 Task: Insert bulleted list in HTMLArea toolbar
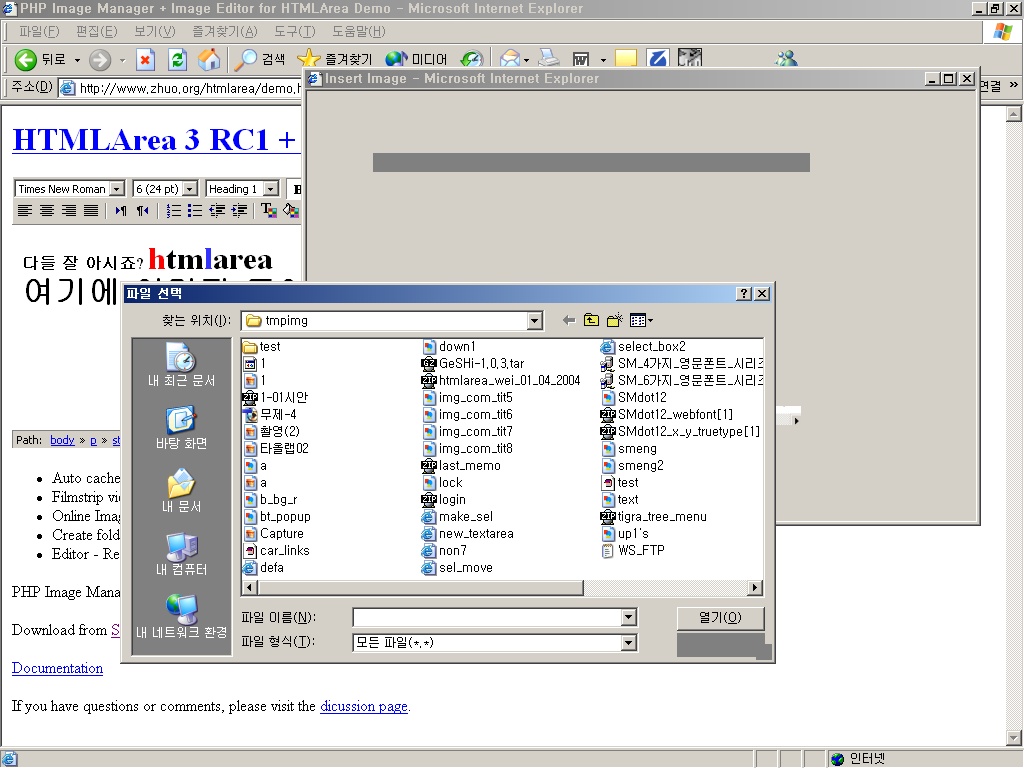[195, 210]
